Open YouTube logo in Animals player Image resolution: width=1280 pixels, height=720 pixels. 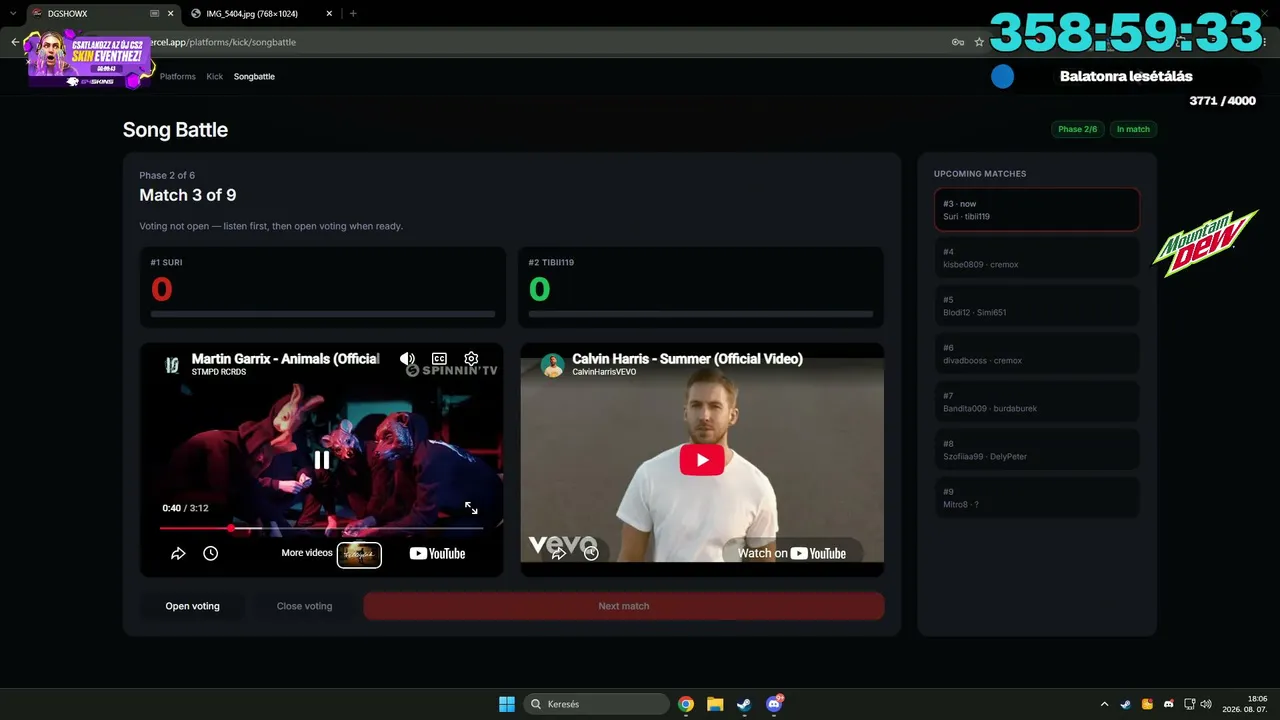point(437,553)
